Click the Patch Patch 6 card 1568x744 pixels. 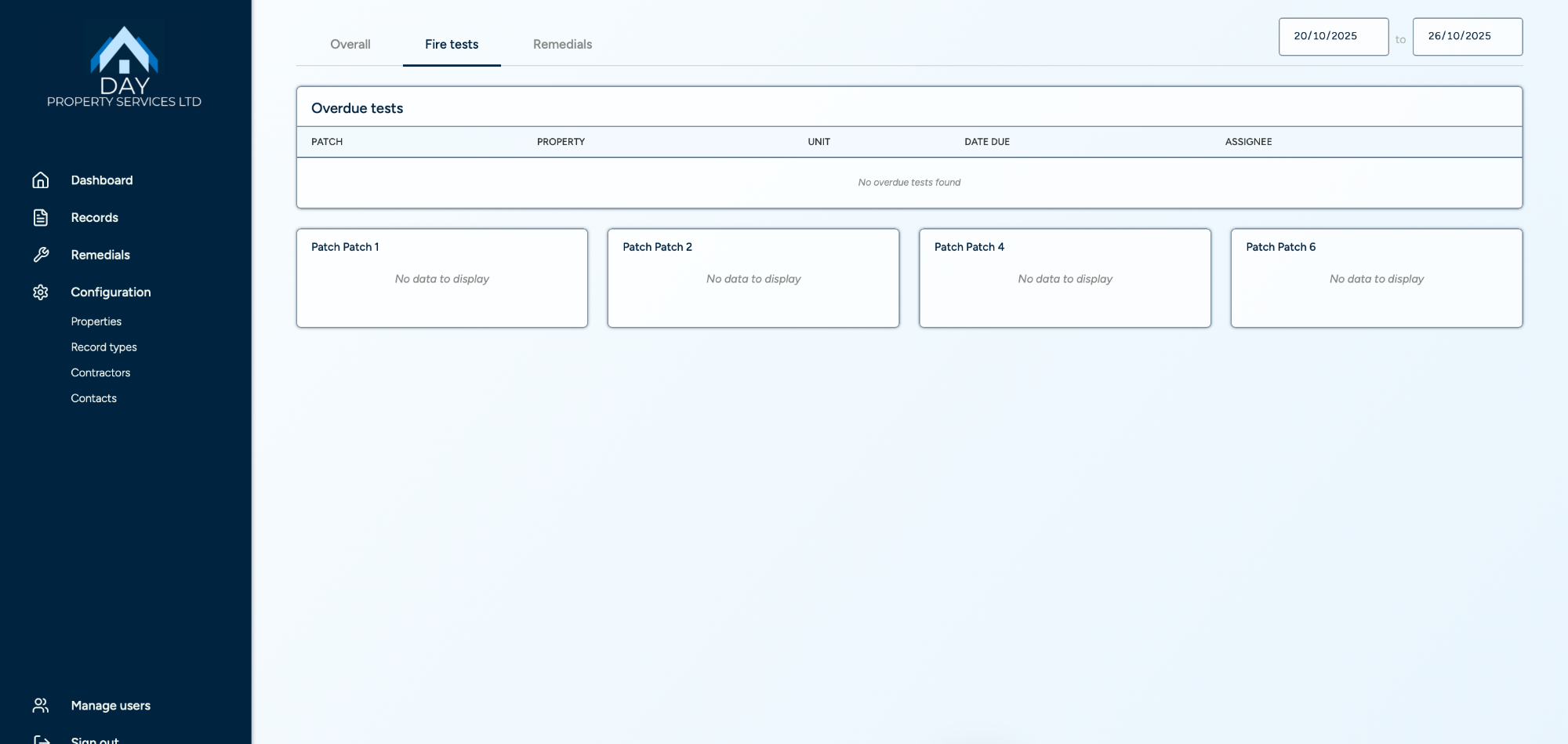pyautogui.click(x=1376, y=278)
